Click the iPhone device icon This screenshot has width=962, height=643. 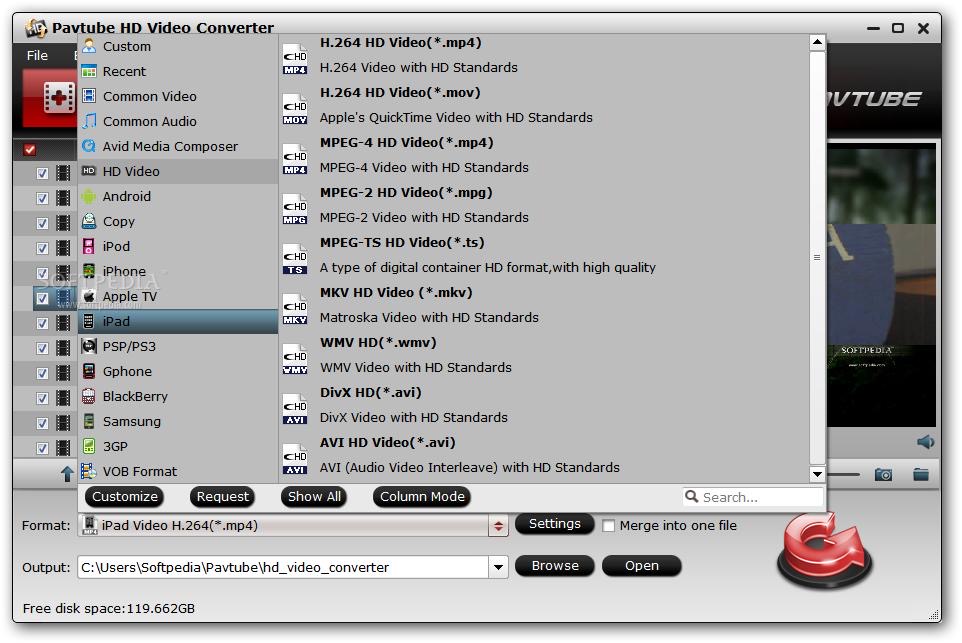point(90,271)
